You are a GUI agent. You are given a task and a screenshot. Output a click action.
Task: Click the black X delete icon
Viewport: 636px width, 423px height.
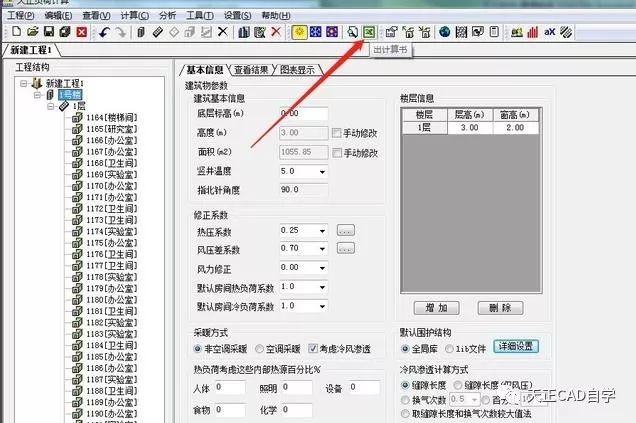(223, 32)
